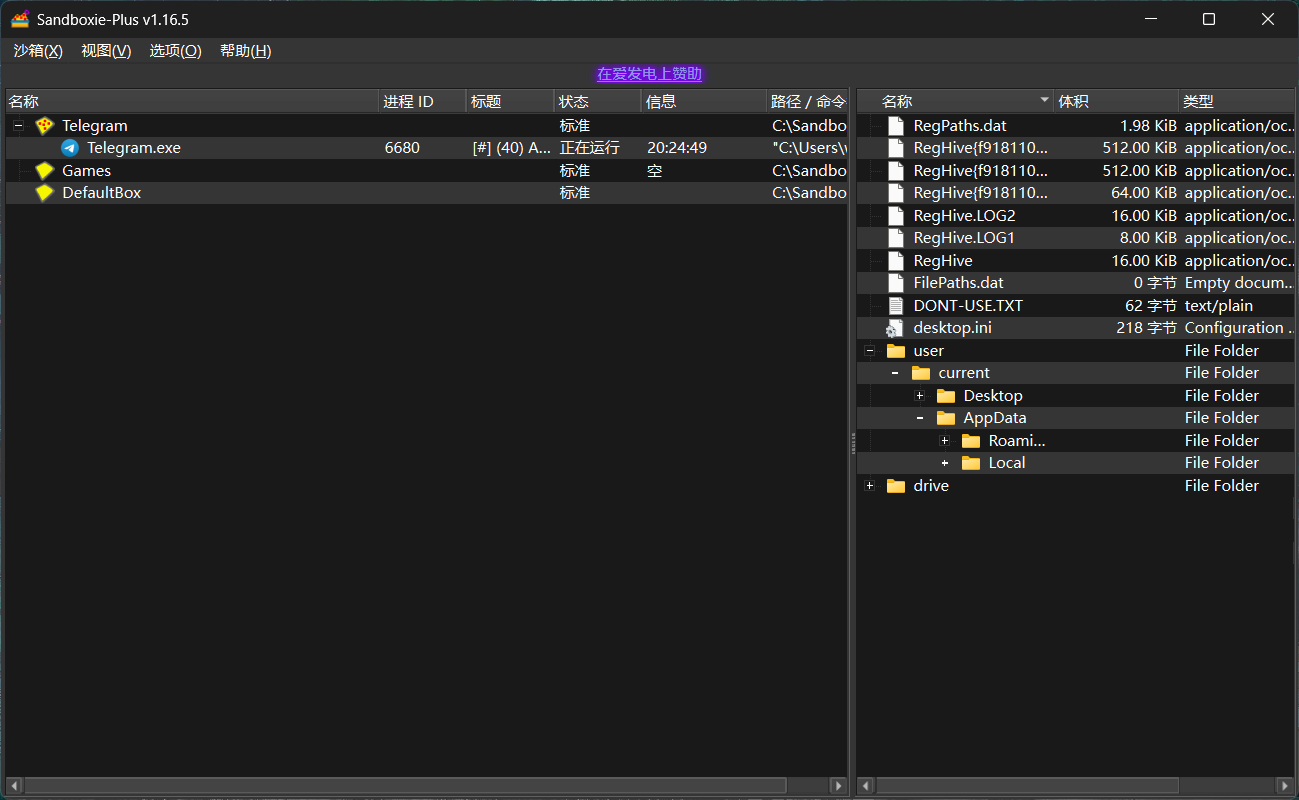Sort files by the 体积 column header
The image size is (1299, 800).
tap(1114, 101)
